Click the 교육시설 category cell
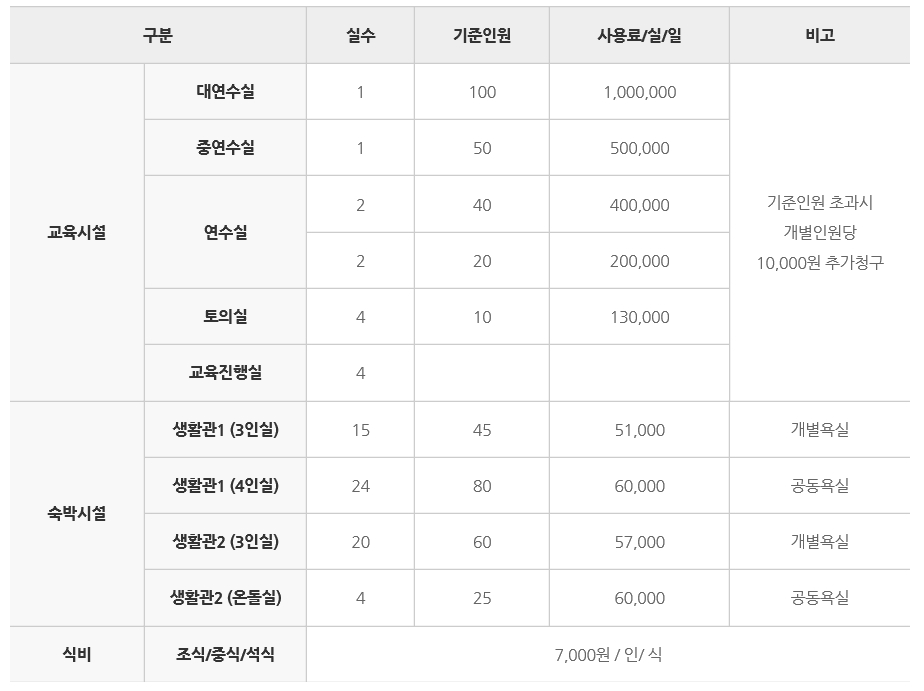Image resolution: width=924 pixels, height=691 pixels. [77, 232]
